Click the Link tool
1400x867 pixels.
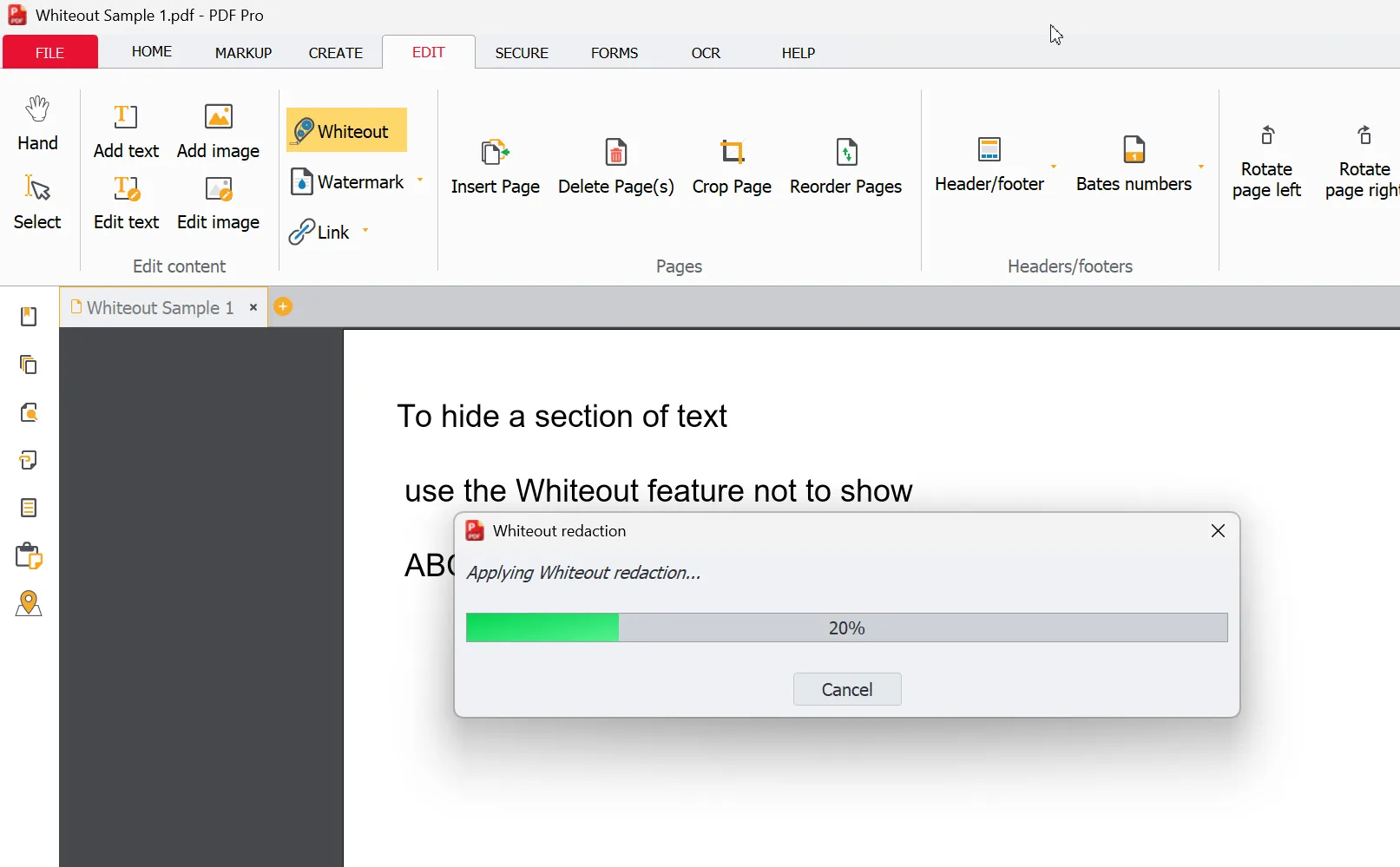pos(319,232)
